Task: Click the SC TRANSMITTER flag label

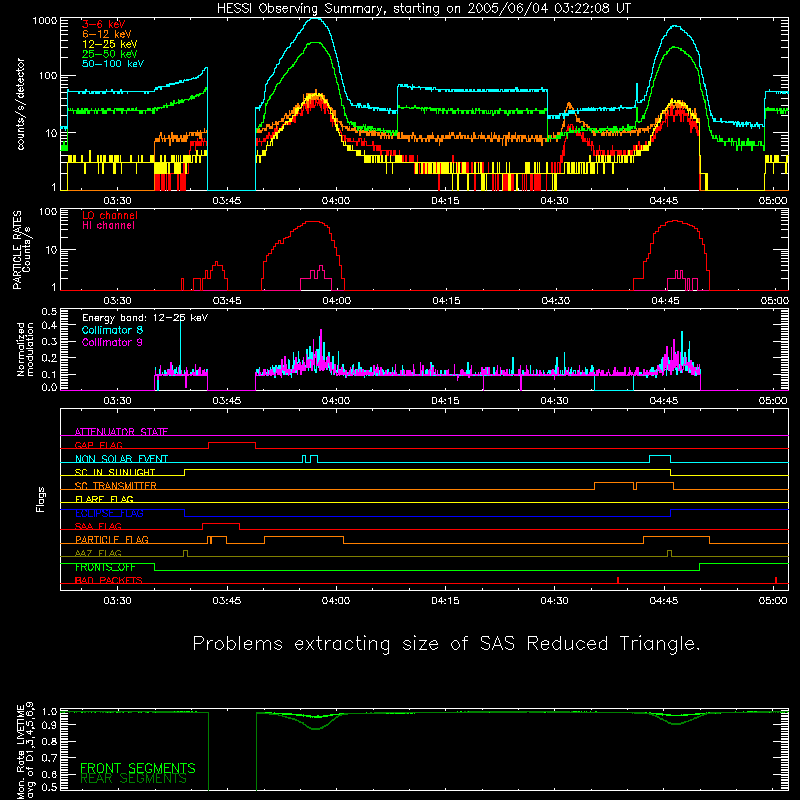Action: [116, 485]
